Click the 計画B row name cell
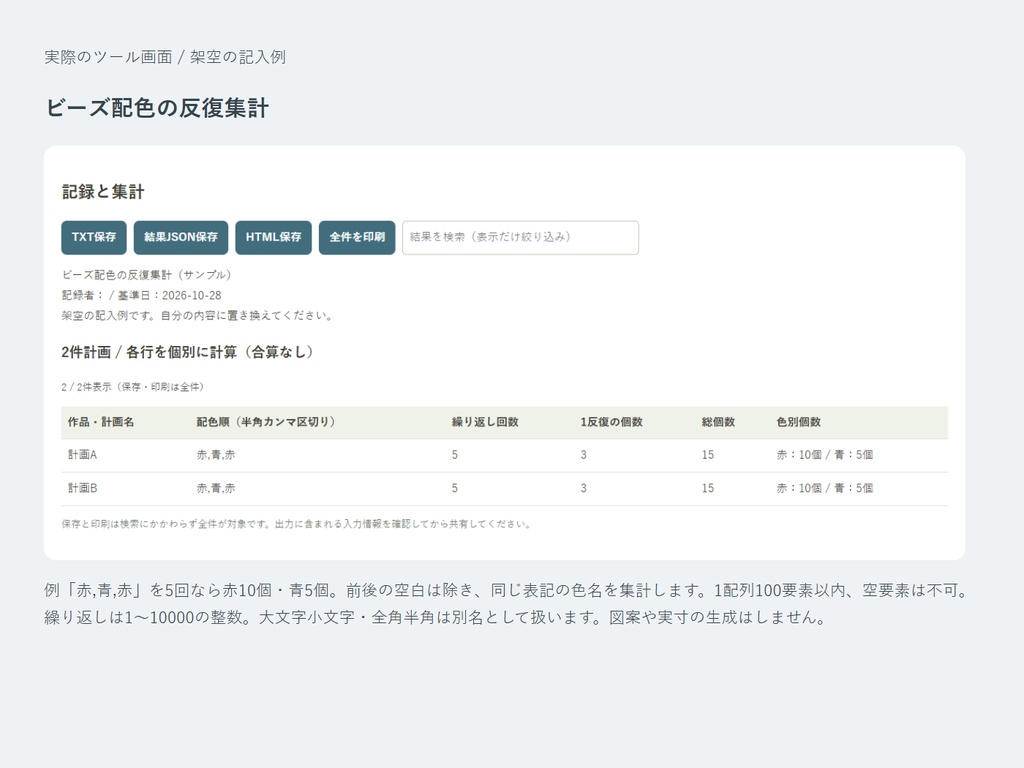This screenshot has width=1024, height=768. click(x=82, y=488)
